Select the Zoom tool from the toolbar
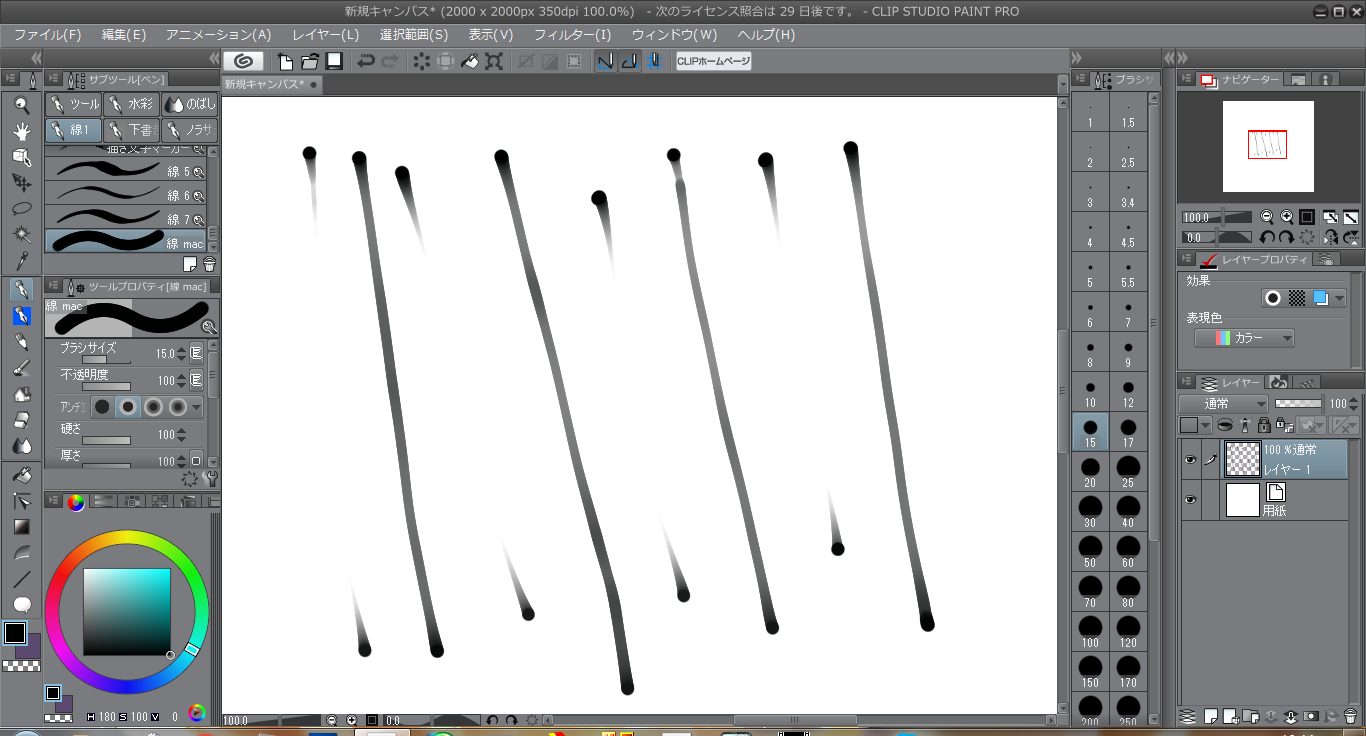Screen dimensions: 1366x736 (x=21, y=106)
